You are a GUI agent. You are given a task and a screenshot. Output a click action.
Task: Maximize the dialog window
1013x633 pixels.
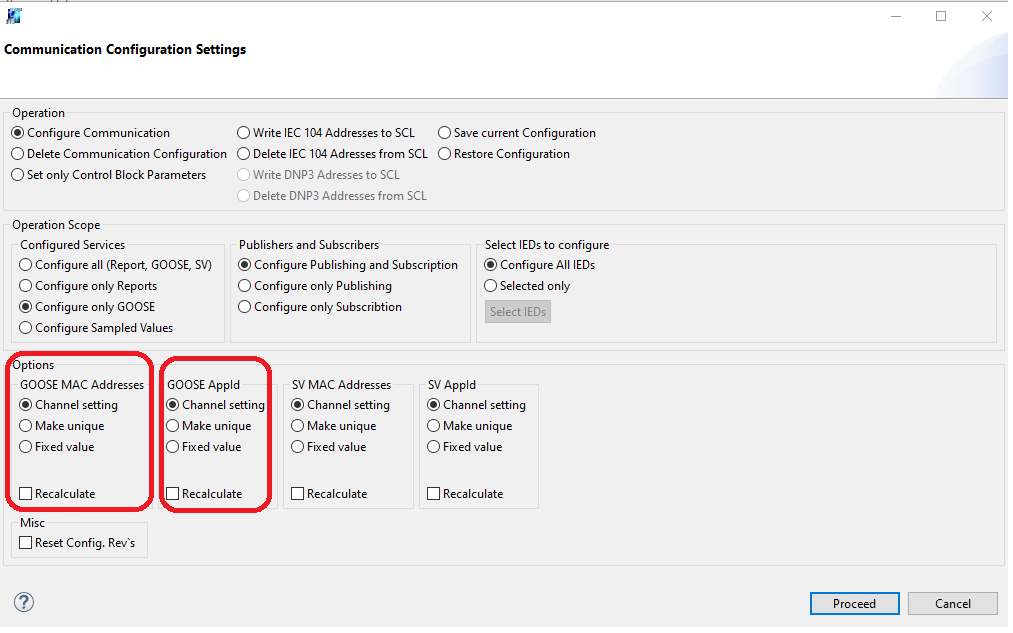(940, 16)
